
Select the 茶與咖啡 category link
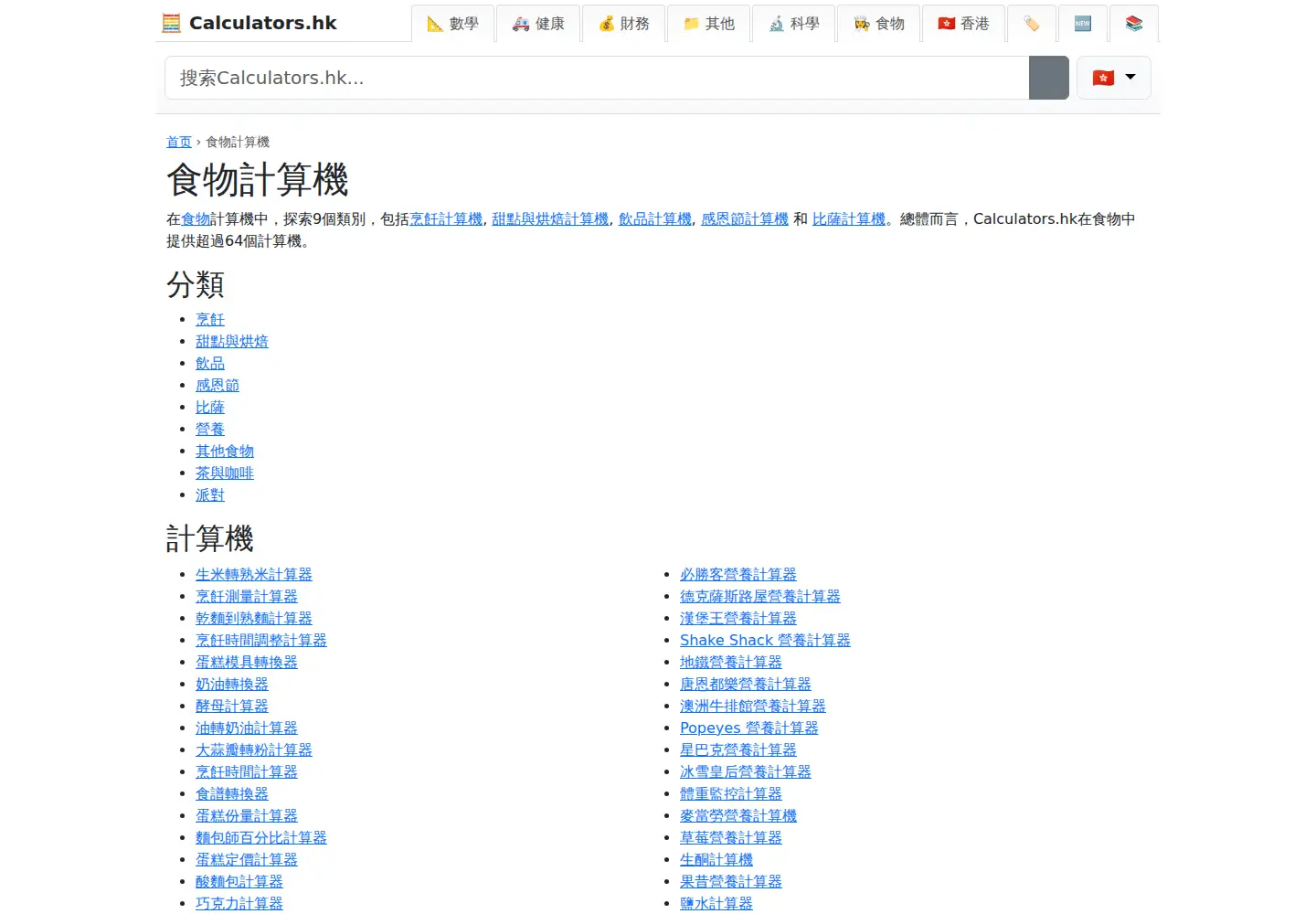[225, 473]
